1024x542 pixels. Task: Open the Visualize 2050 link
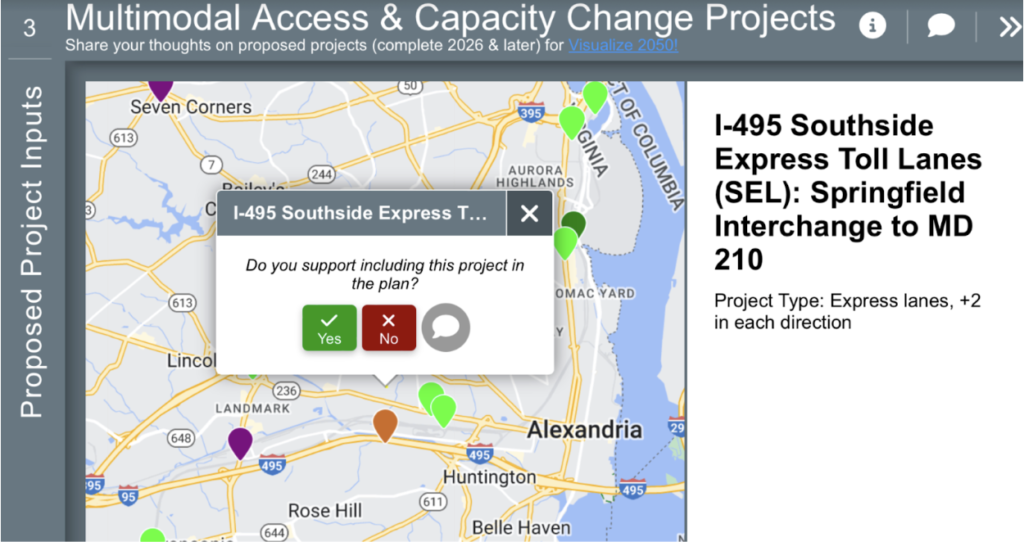(x=623, y=46)
